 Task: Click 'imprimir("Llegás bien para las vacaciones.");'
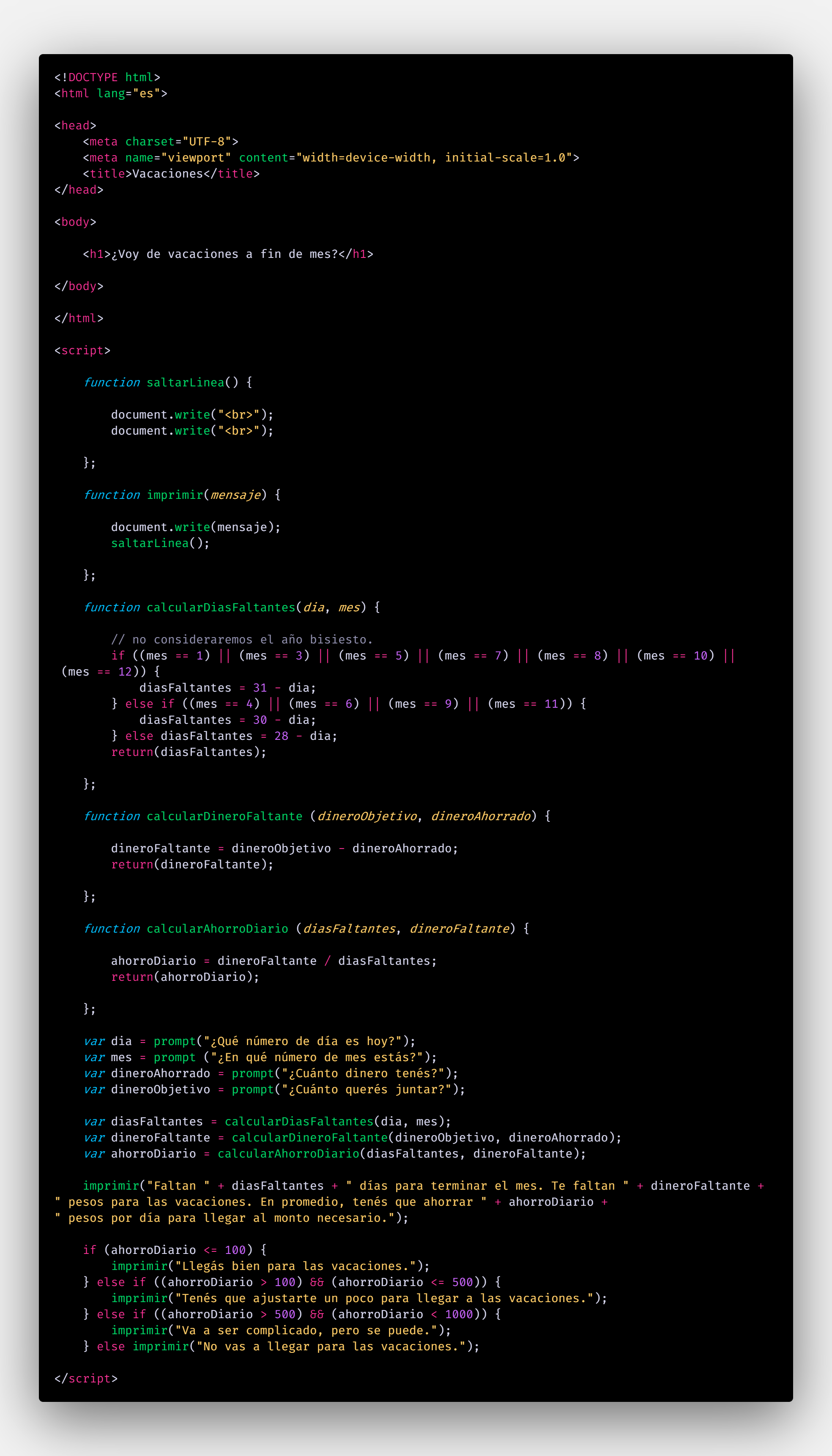(270, 1266)
